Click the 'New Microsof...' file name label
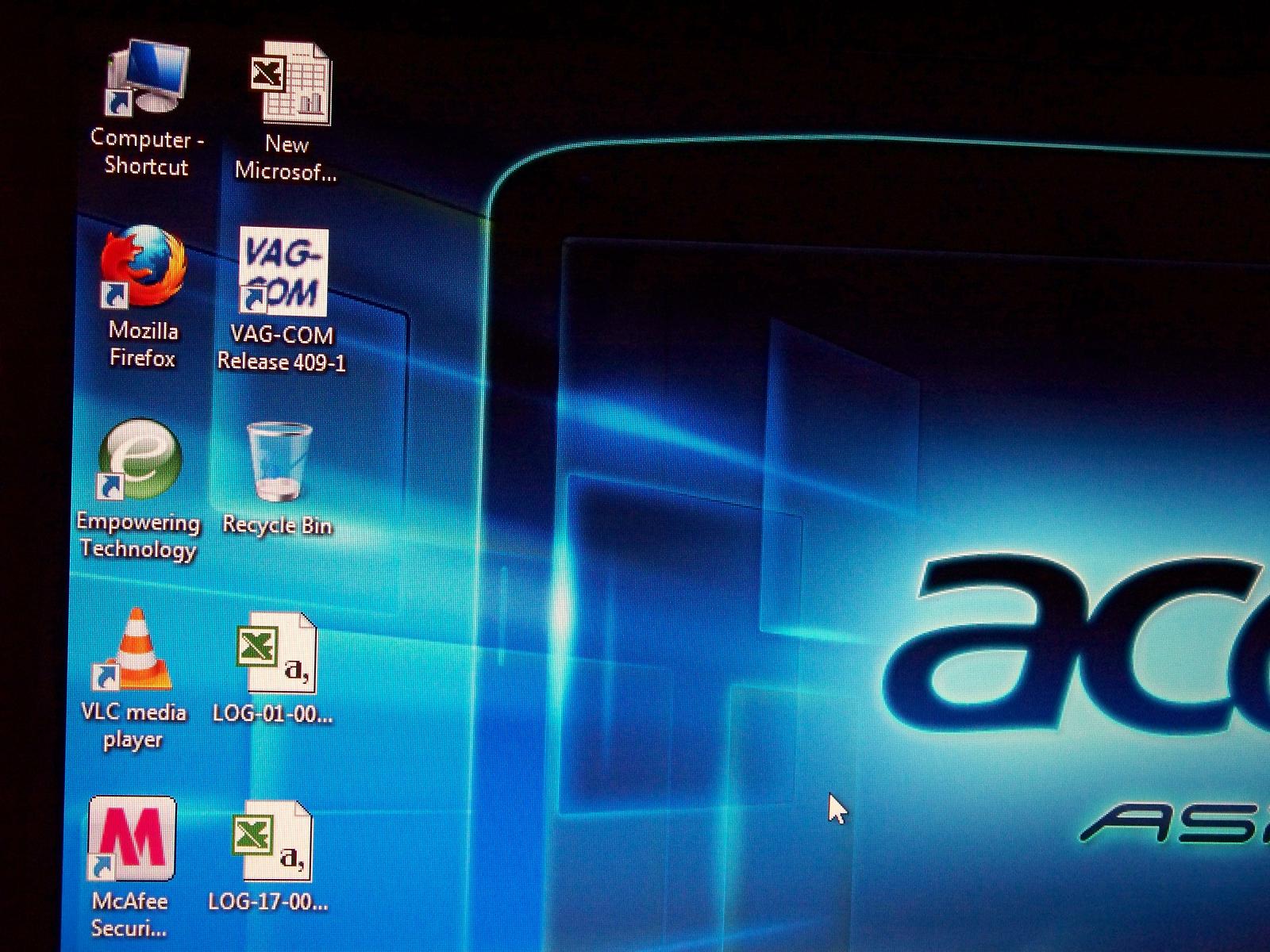The width and height of the screenshot is (1270, 952). (286, 157)
